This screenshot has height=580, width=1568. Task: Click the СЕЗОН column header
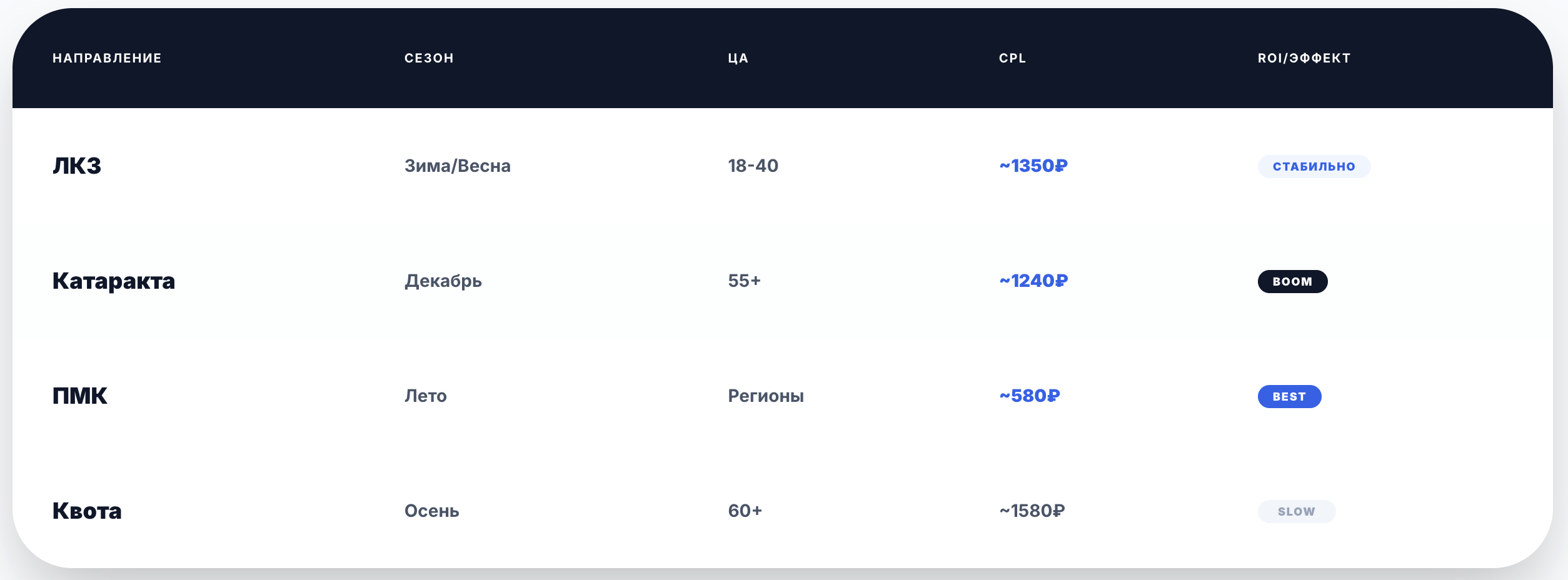click(429, 58)
